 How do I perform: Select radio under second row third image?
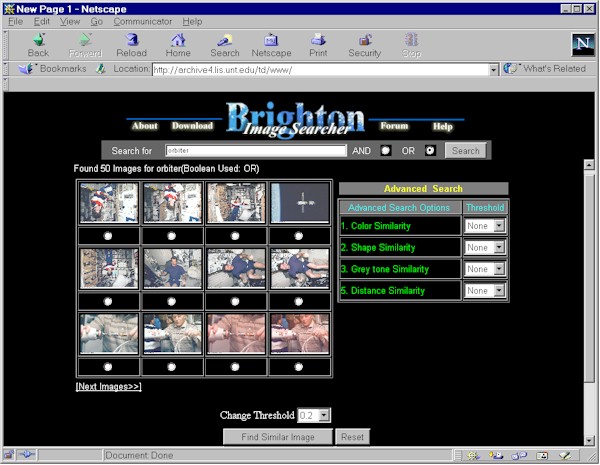pyautogui.click(x=235, y=302)
